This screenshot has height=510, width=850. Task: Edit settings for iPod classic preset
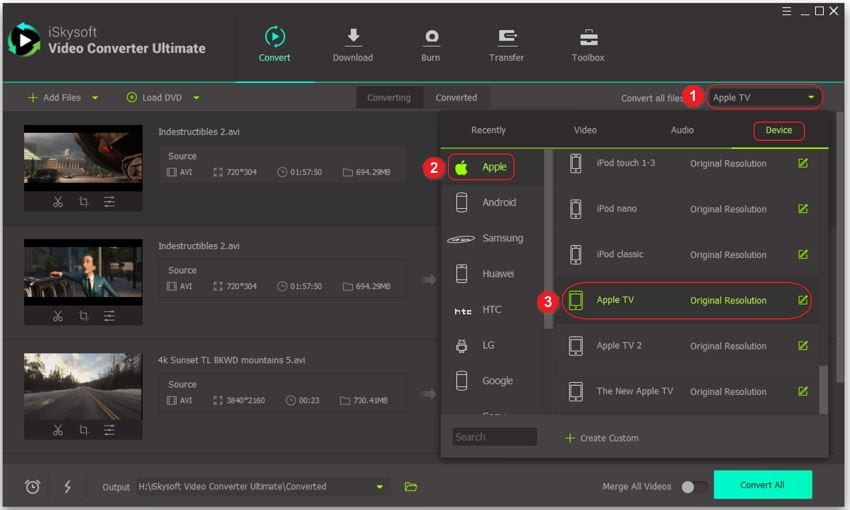pos(803,254)
